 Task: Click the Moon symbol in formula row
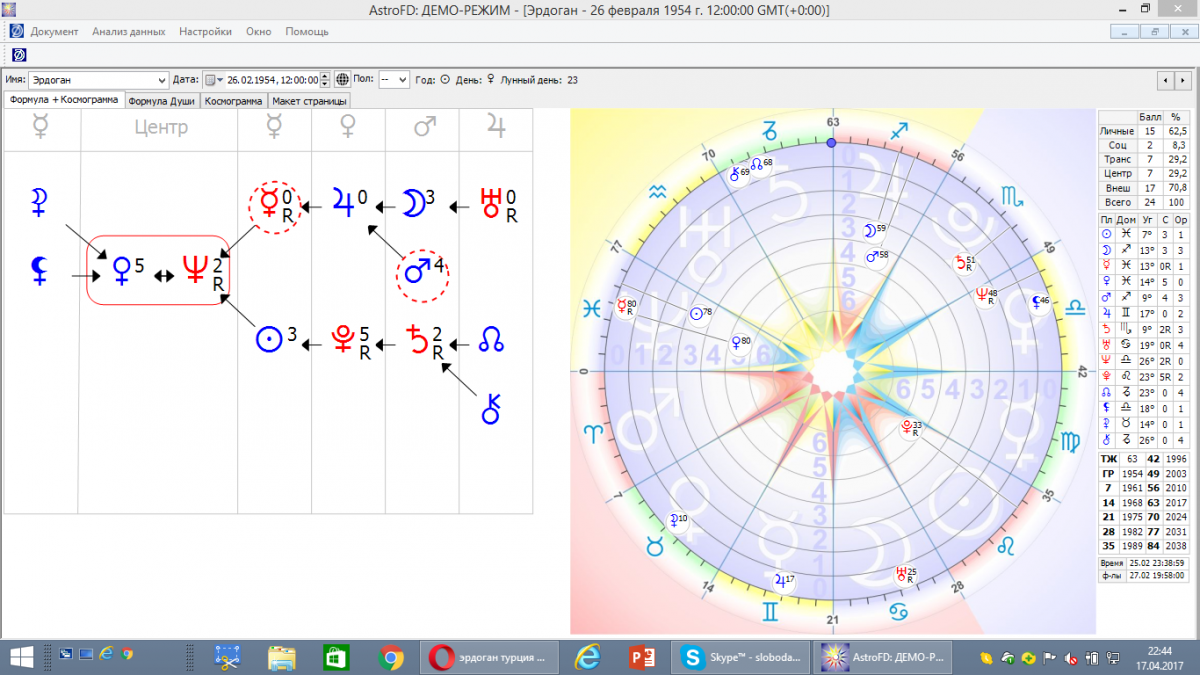pyautogui.click(x=412, y=203)
